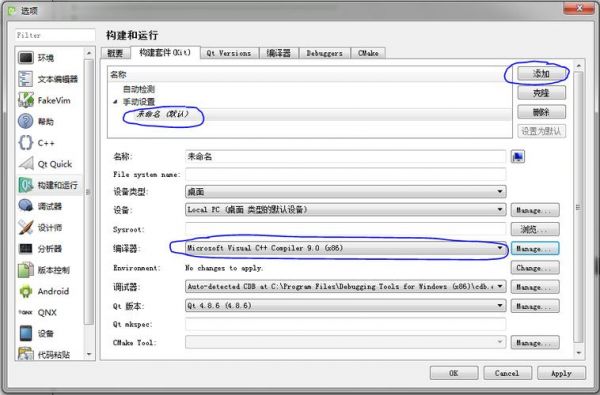The image size is (600, 395).
Task: Click the kit icon button beside name field
Action: (x=518, y=156)
